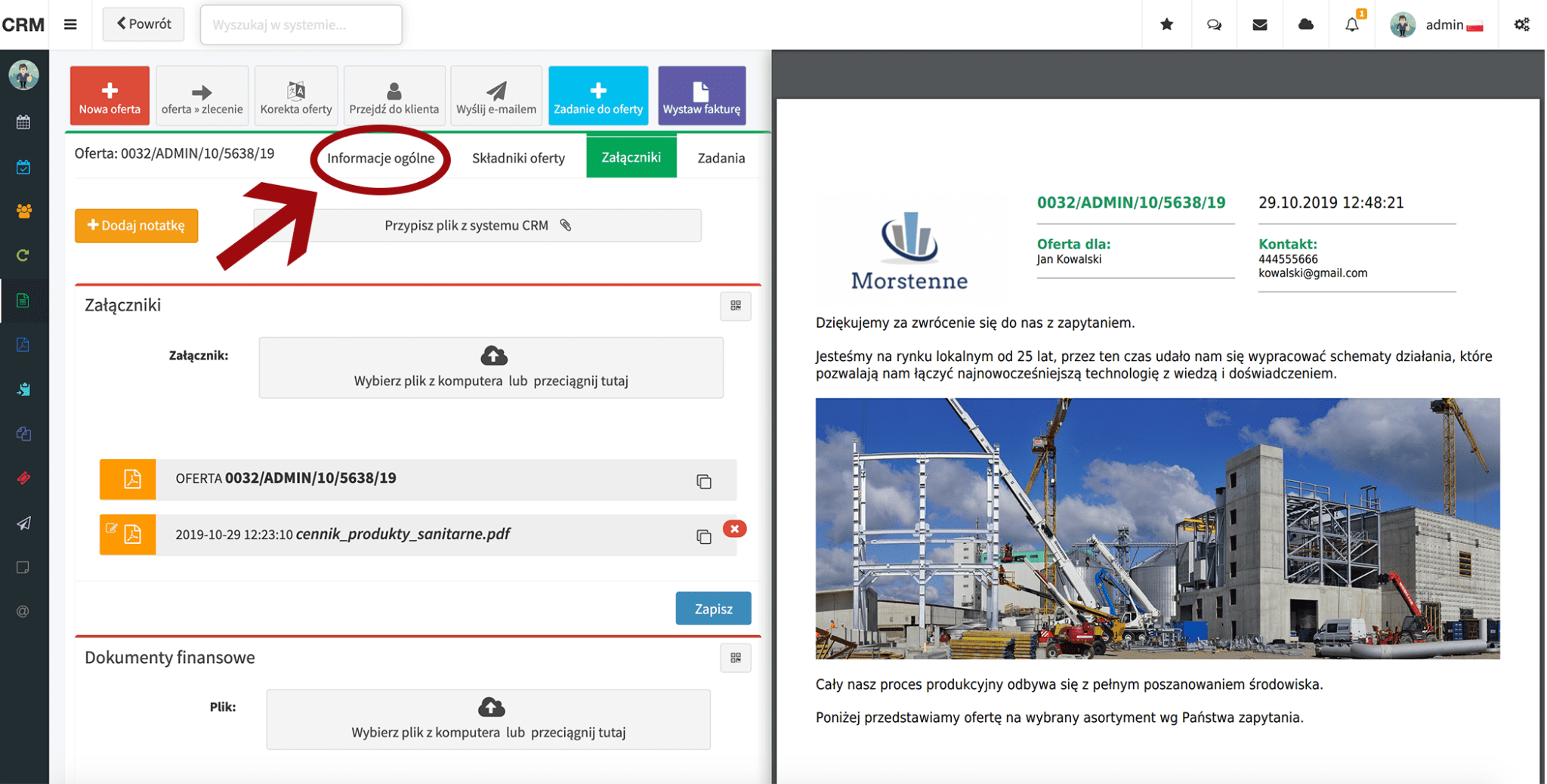Open the notifications bell
This screenshot has height=784, width=1547.
[x=1352, y=25]
